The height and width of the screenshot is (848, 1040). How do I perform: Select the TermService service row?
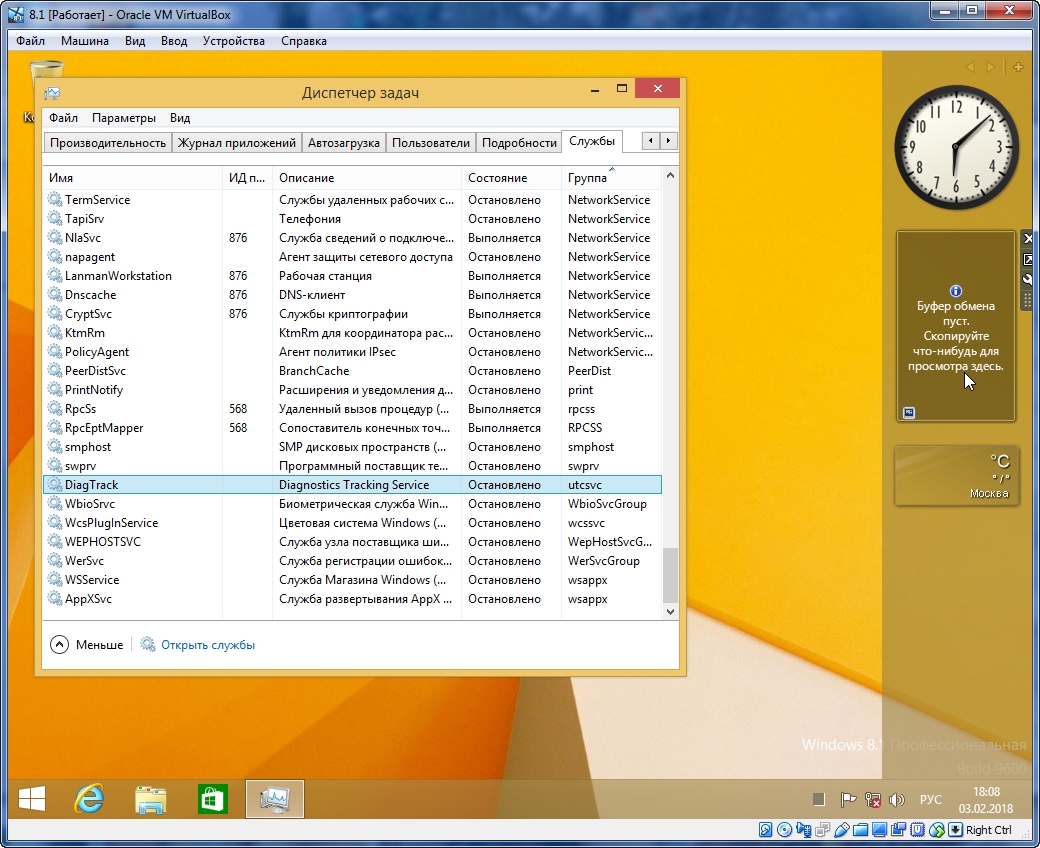[352, 200]
